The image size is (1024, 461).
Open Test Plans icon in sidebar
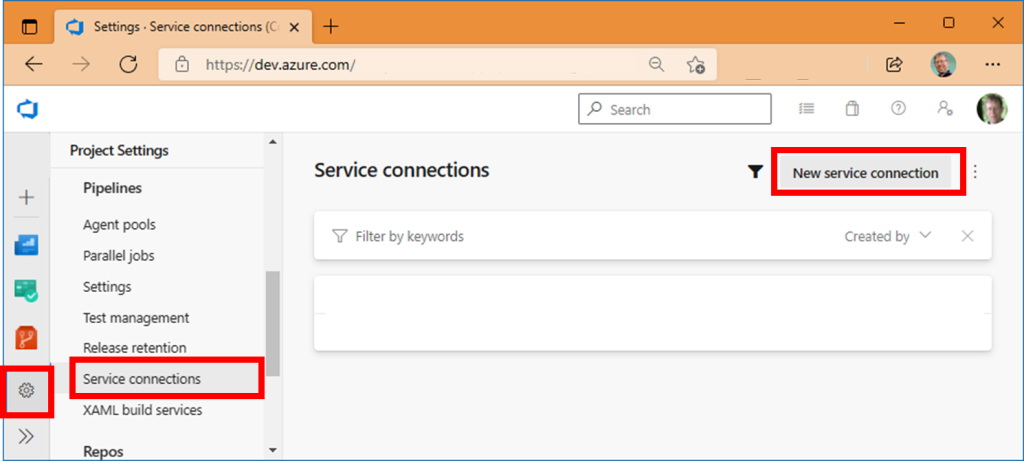26,291
